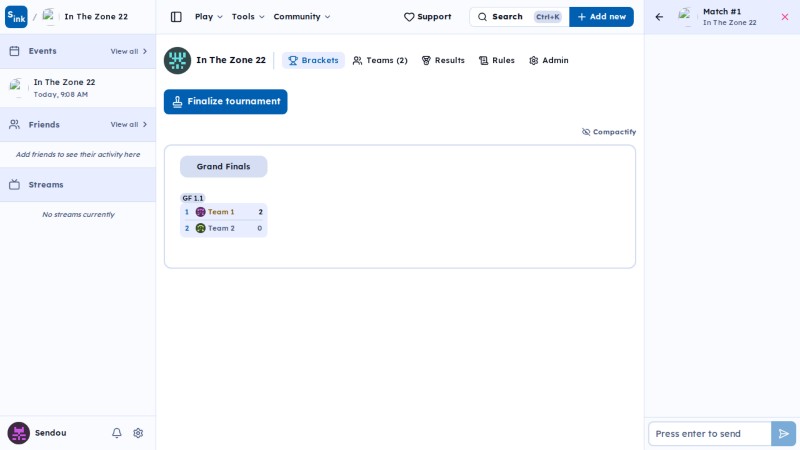This screenshot has width=800, height=450.
Task: Click the Finalize tournament button
Action: tap(226, 102)
